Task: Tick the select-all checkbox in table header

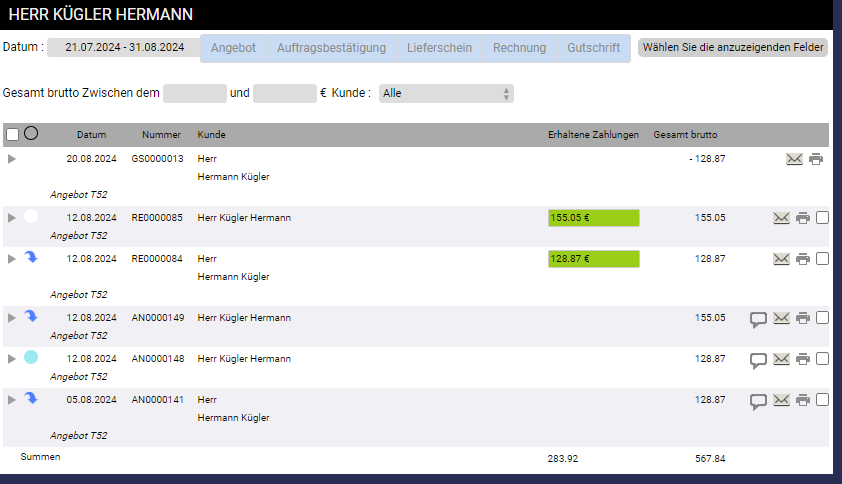Action: (x=12, y=134)
